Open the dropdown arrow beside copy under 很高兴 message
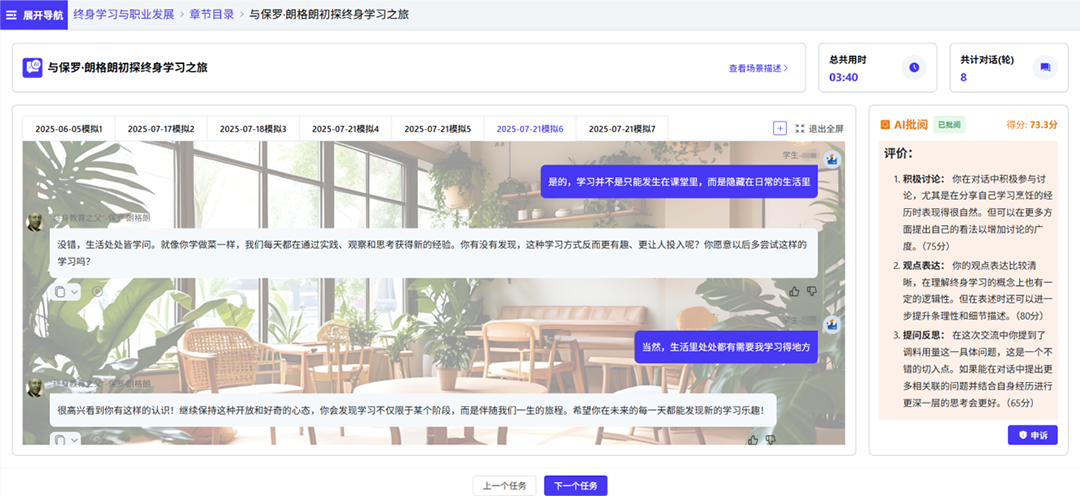 click(x=74, y=440)
